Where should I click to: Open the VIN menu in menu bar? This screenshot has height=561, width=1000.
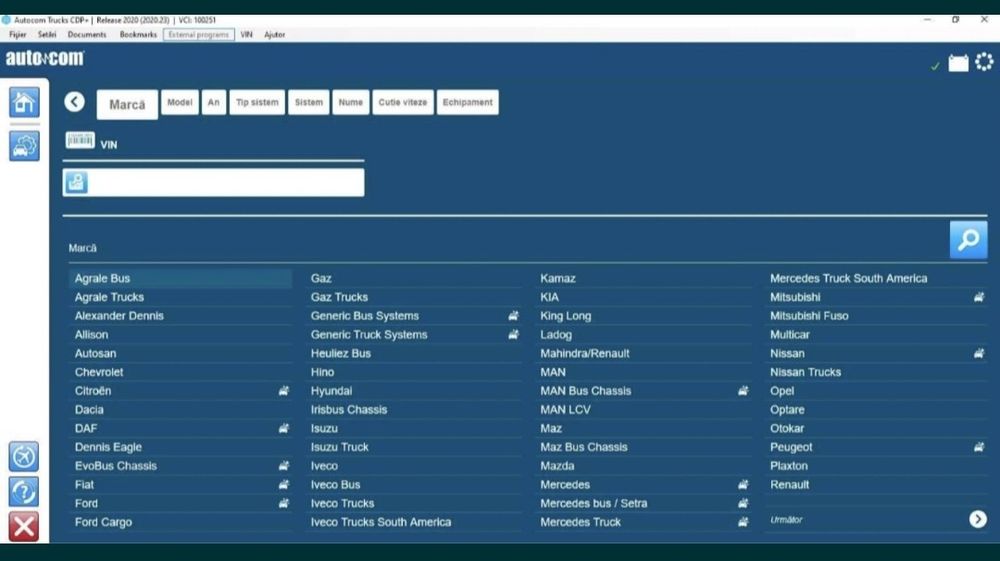pos(246,34)
